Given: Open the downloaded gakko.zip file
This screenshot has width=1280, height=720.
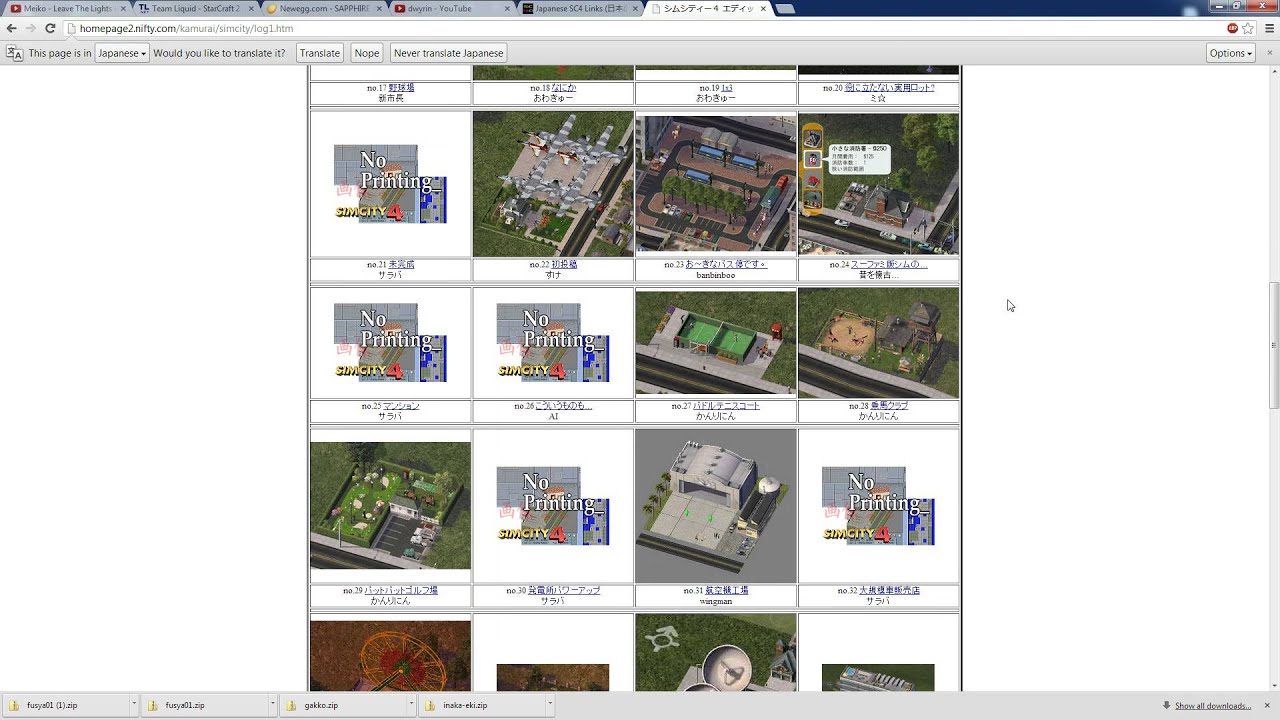Looking at the screenshot, I should click(341, 705).
